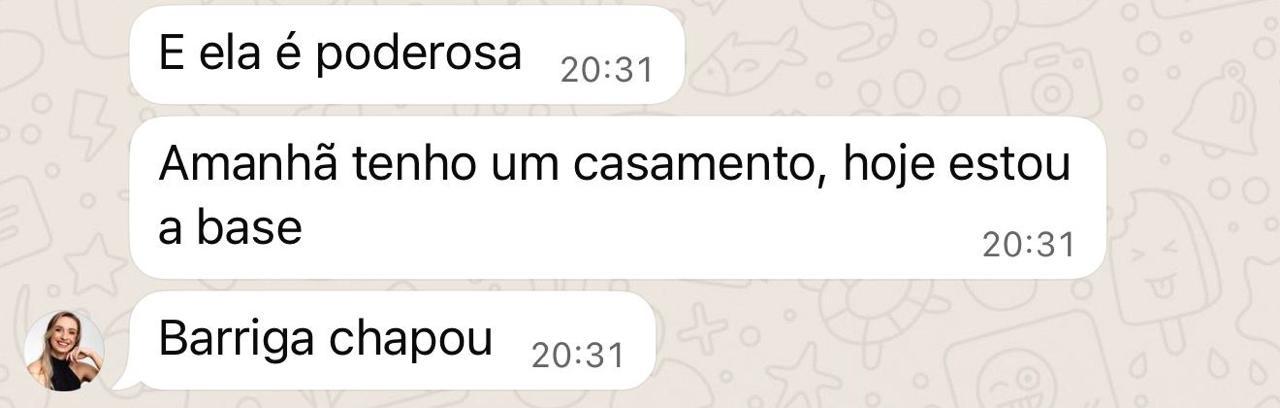Open the sender's profile picture avatar
Viewport: 1280px width, 408px height.
[x=64, y=350]
